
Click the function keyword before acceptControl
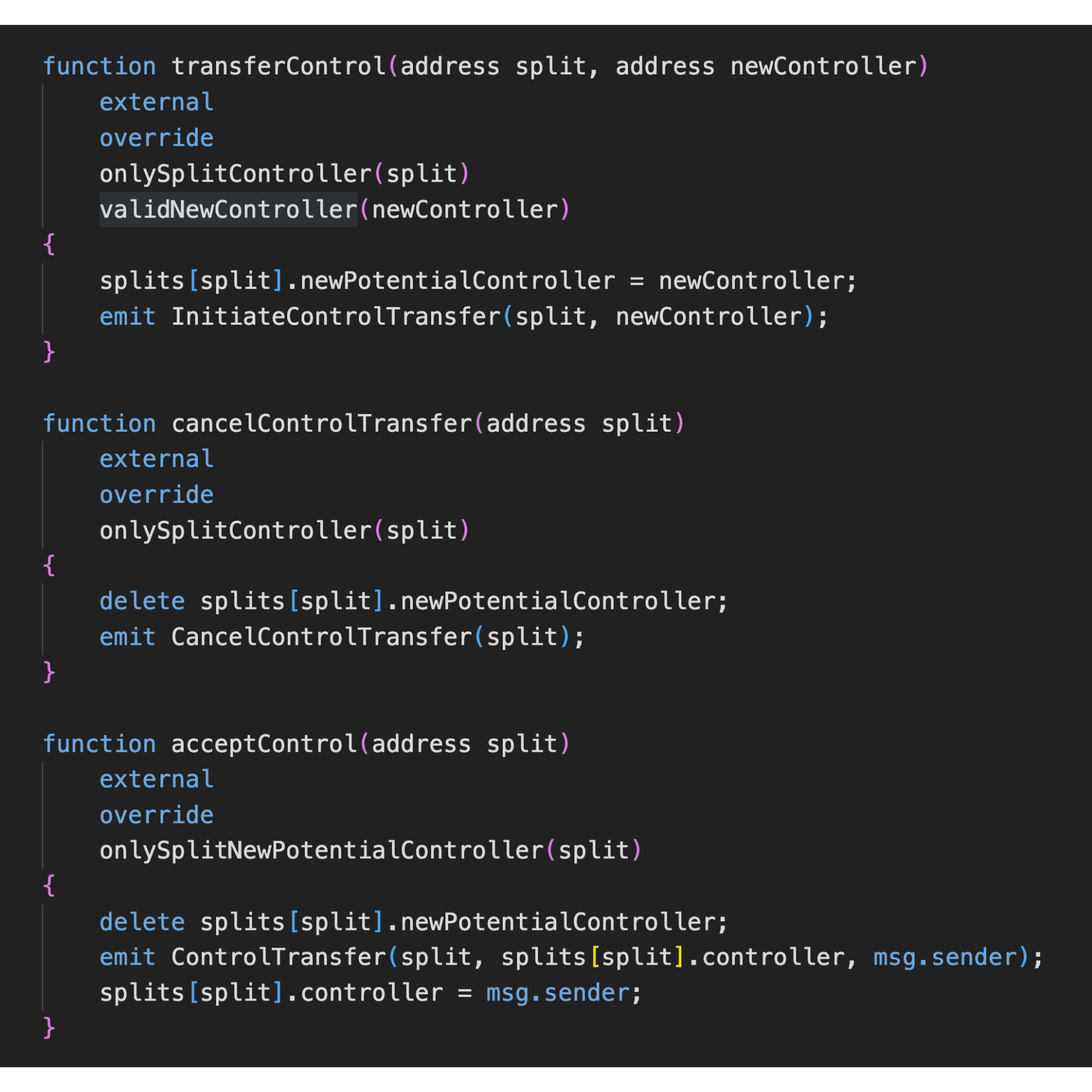(100, 744)
